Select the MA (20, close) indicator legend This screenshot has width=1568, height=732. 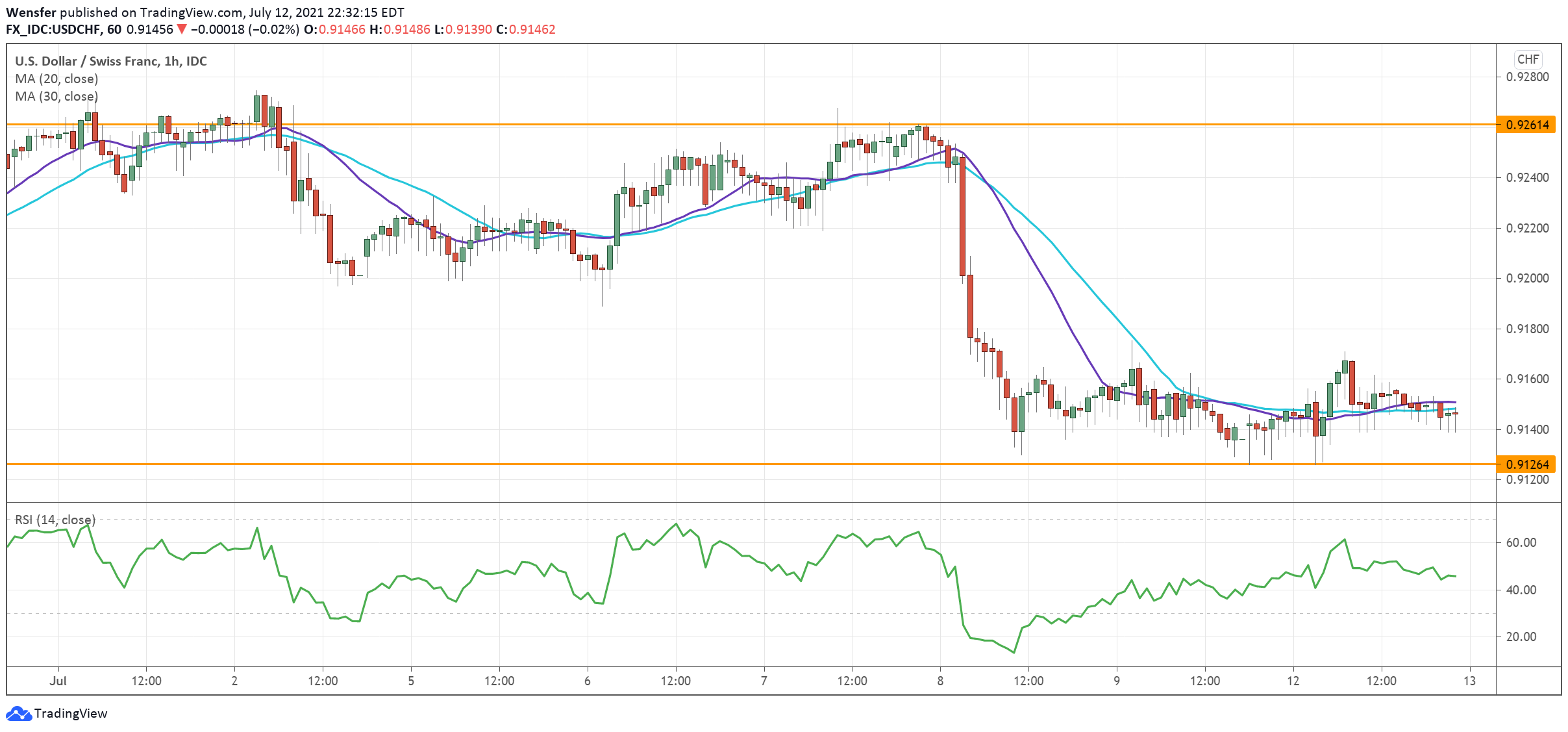pyautogui.click(x=56, y=79)
